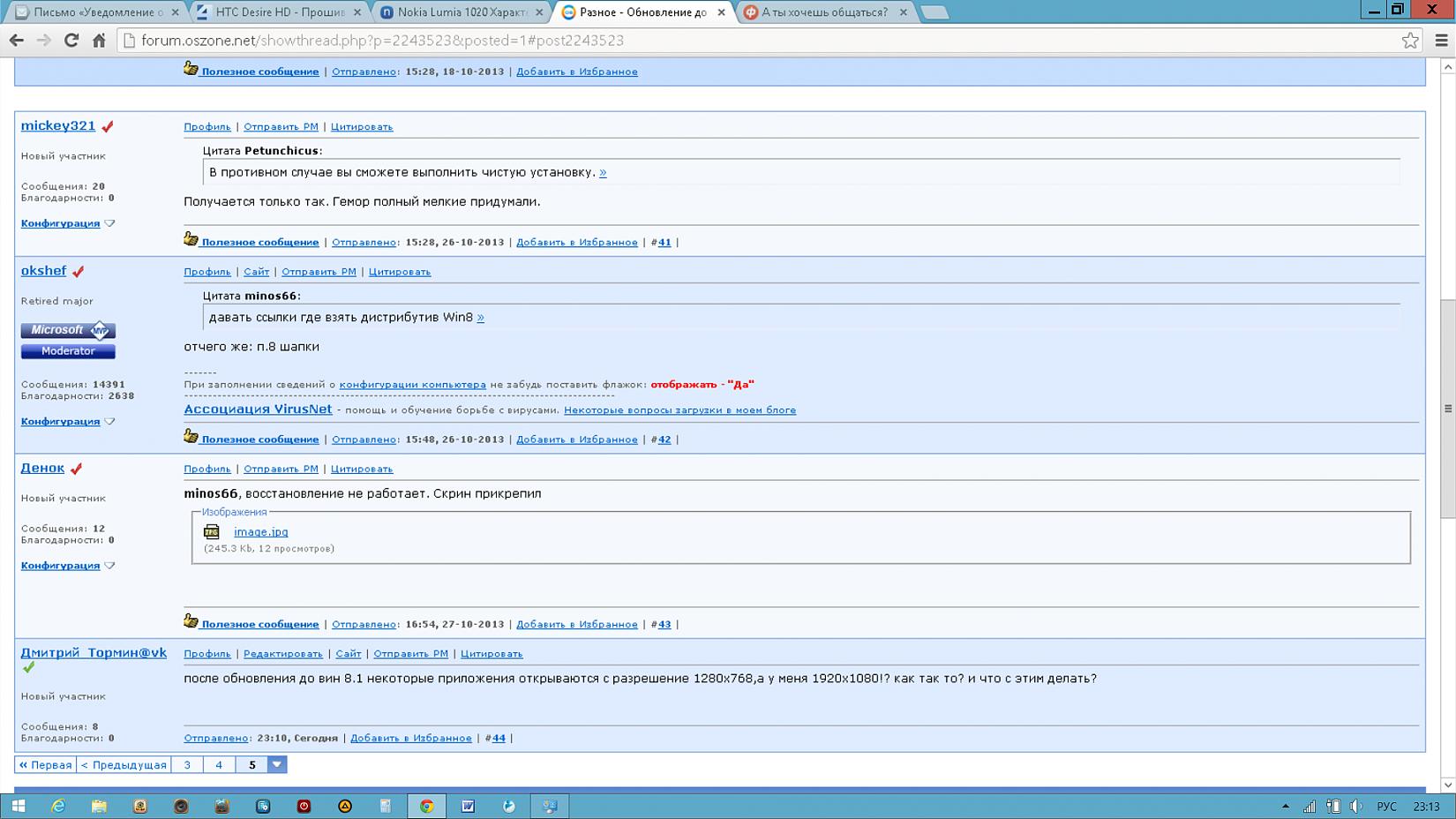Open the Windows Start screen

[18, 806]
